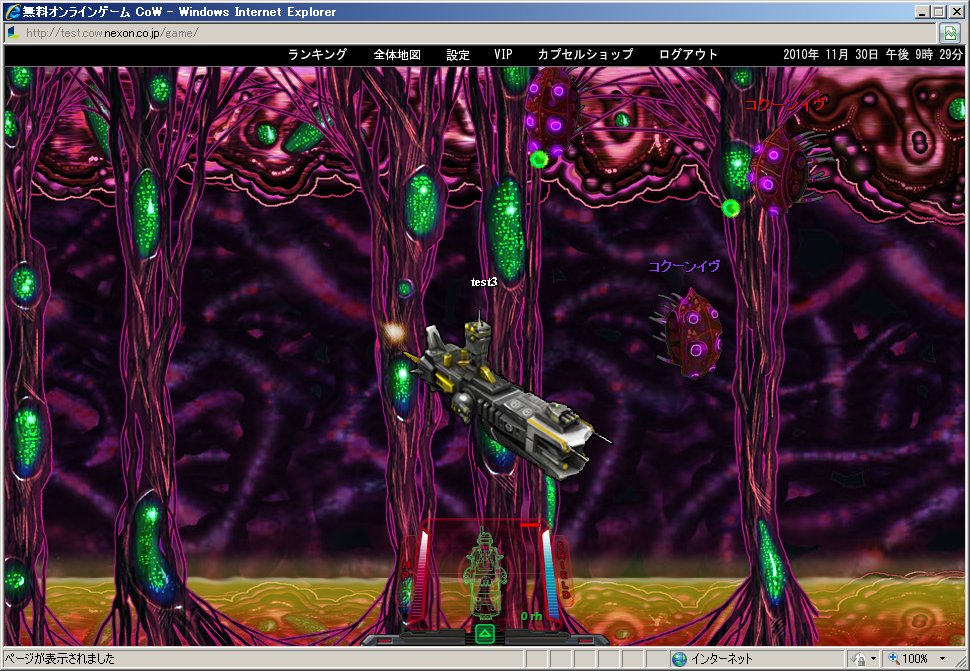
Task: Click the cocoon enemy at top center
Action: (551, 112)
